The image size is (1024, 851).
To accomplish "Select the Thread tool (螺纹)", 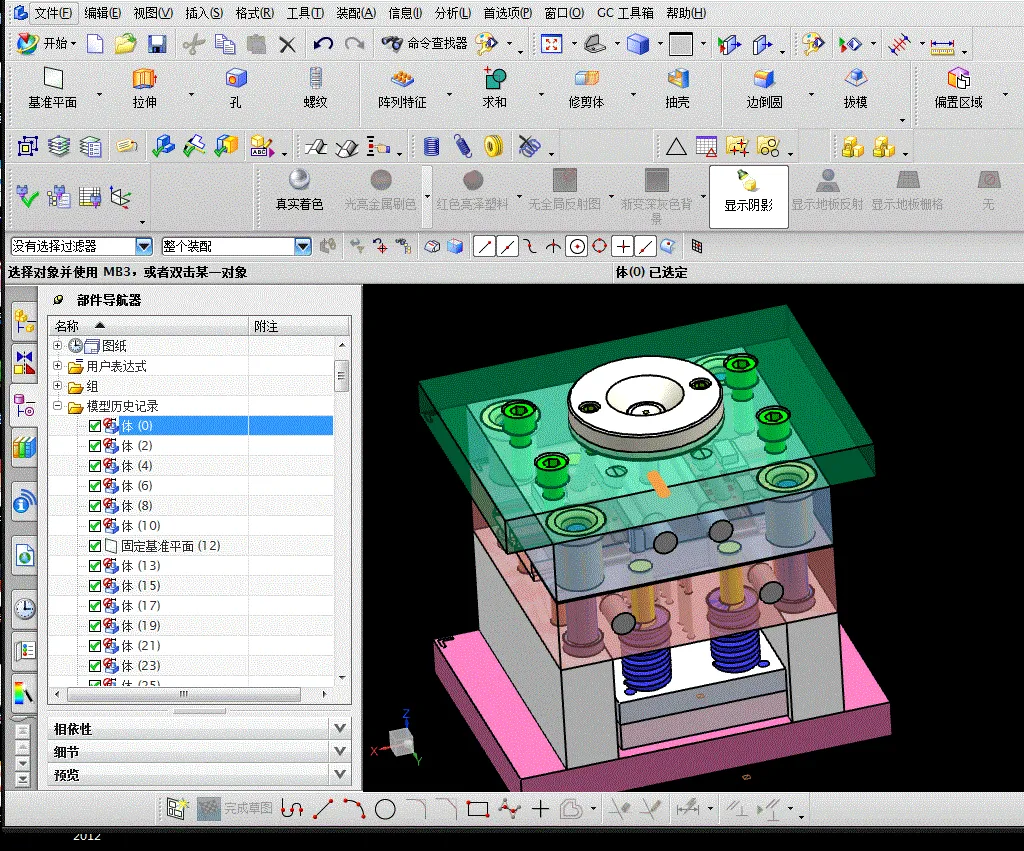I will click(x=315, y=88).
